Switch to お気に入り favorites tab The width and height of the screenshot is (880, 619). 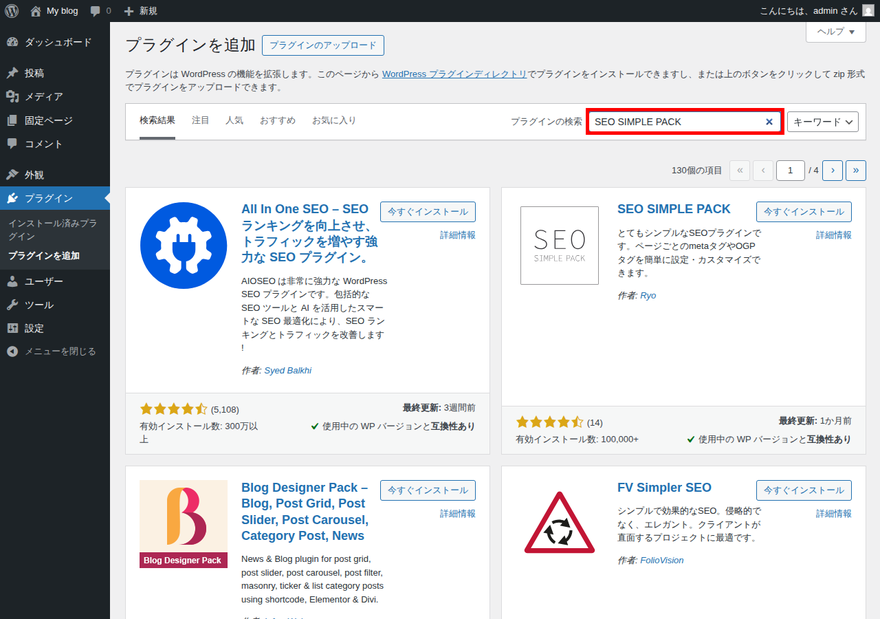[334, 120]
